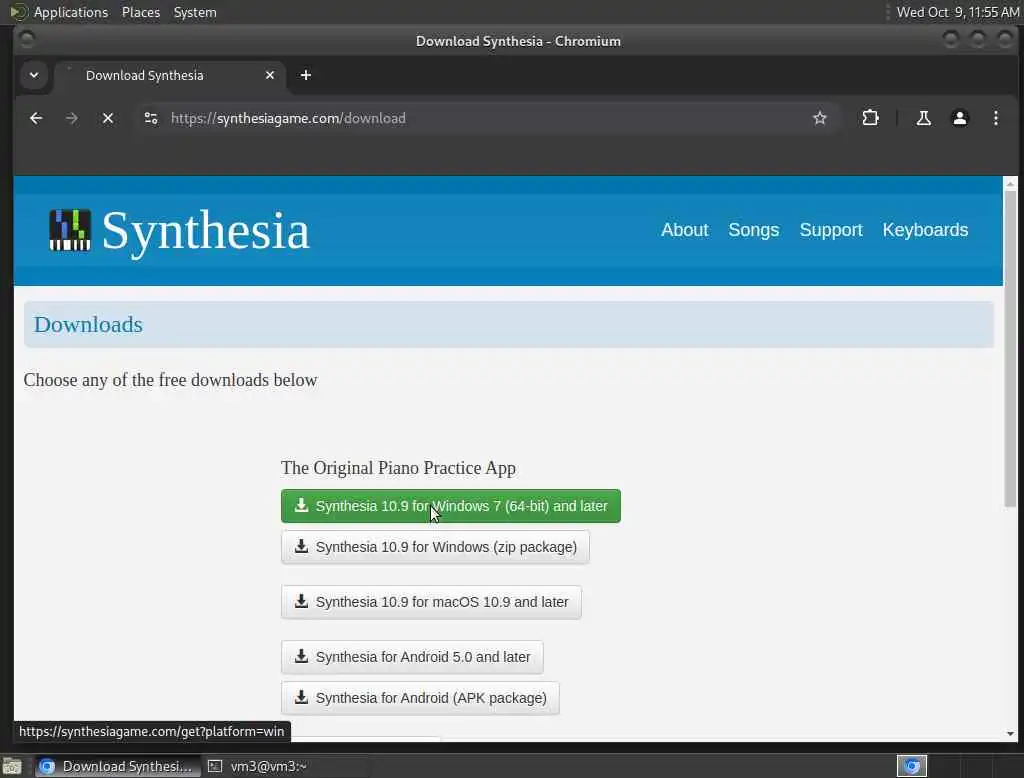Click the window menu button in title bar
Viewport: 1024px width, 778px height.
pos(27,41)
